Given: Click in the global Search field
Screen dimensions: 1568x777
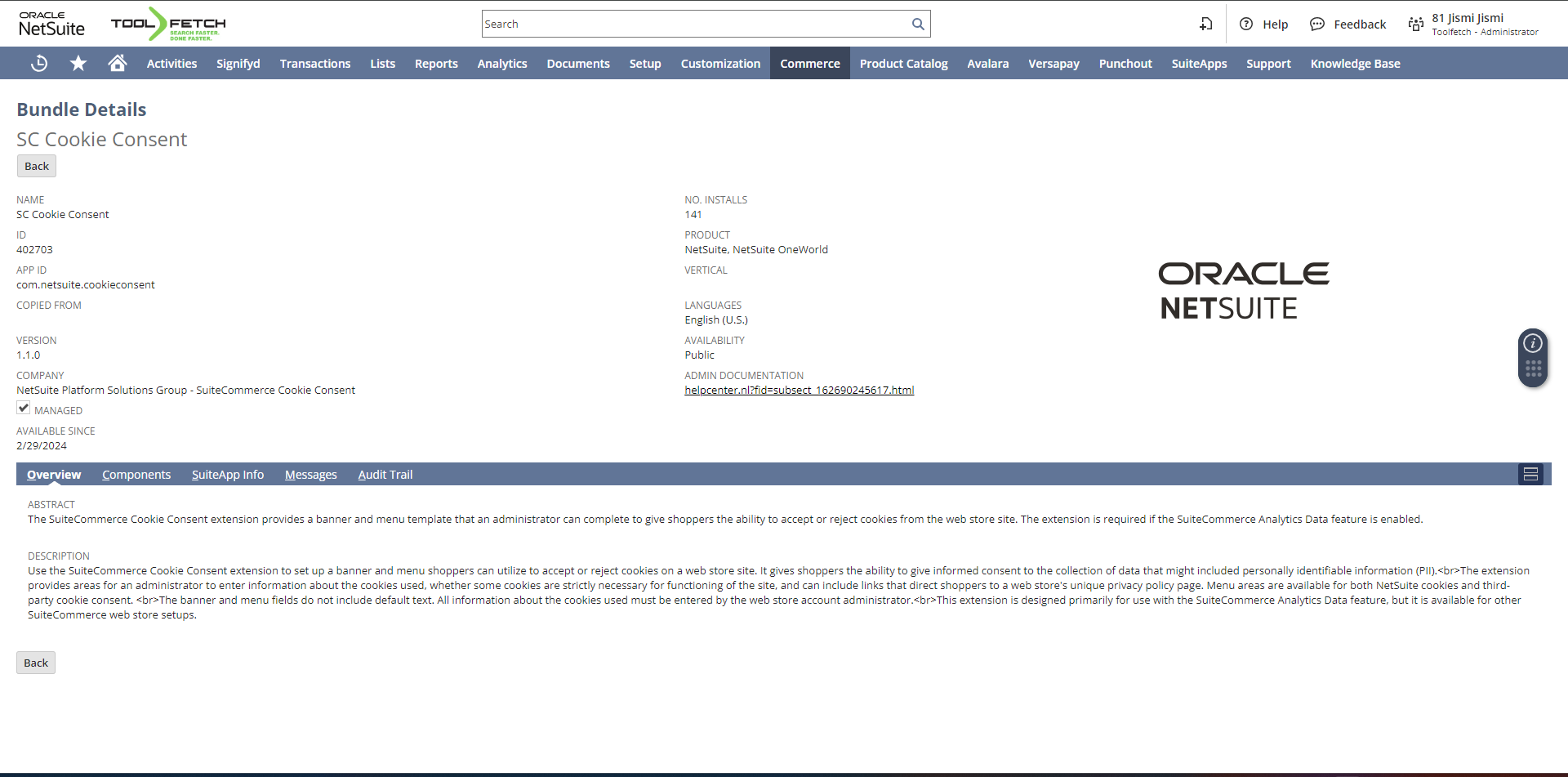Looking at the screenshot, I should 694,25.
